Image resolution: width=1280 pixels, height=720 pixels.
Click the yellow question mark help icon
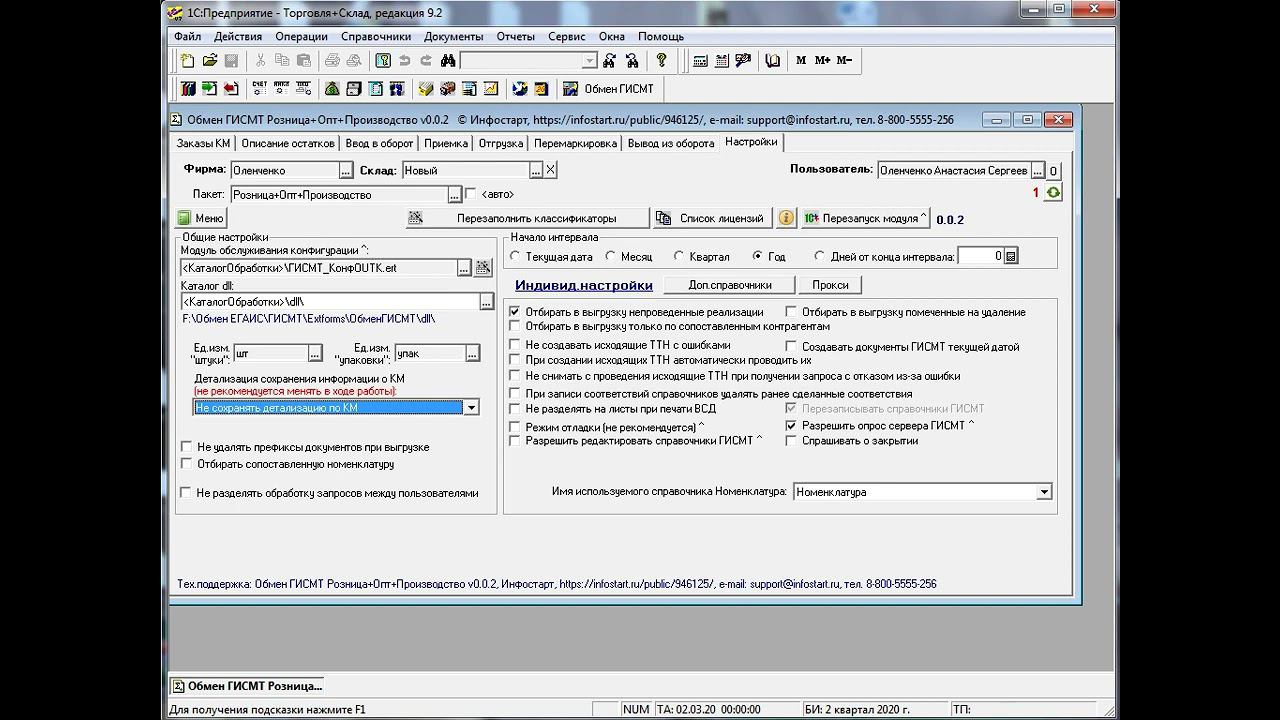[x=661, y=61]
